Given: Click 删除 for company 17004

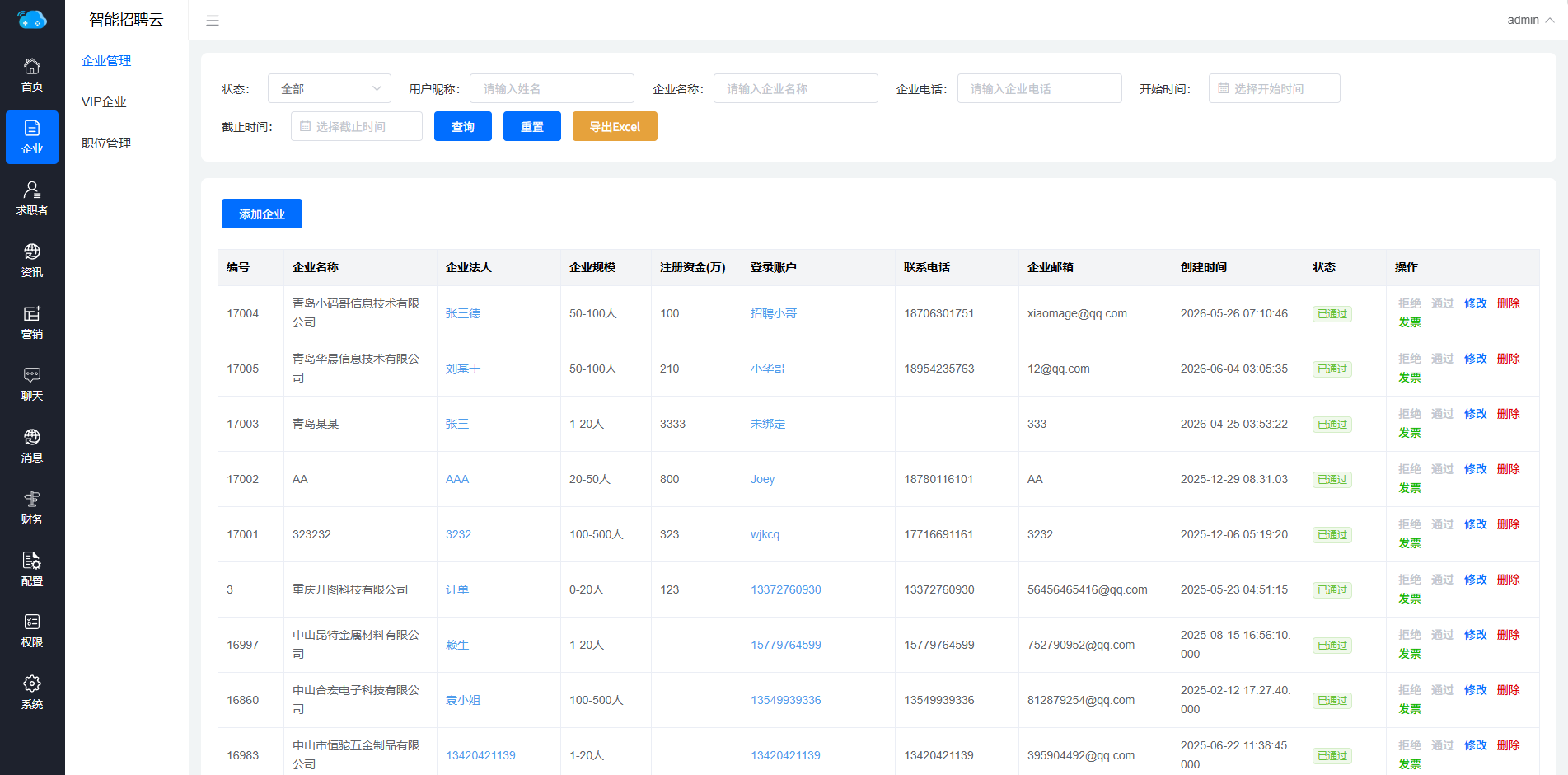Looking at the screenshot, I should (1508, 303).
